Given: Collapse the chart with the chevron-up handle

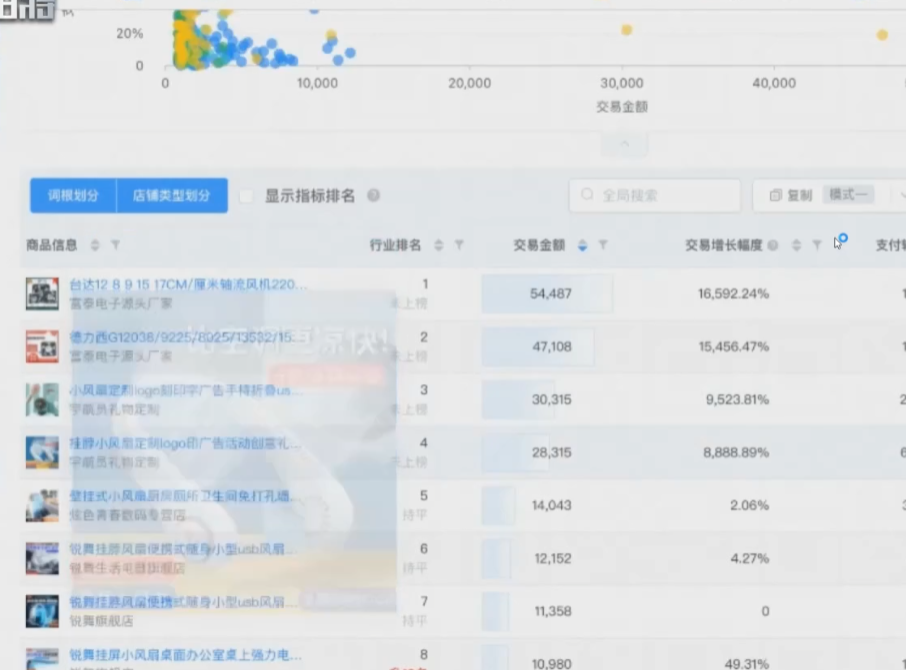Looking at the screenshot, I should [x=626, y=144].
